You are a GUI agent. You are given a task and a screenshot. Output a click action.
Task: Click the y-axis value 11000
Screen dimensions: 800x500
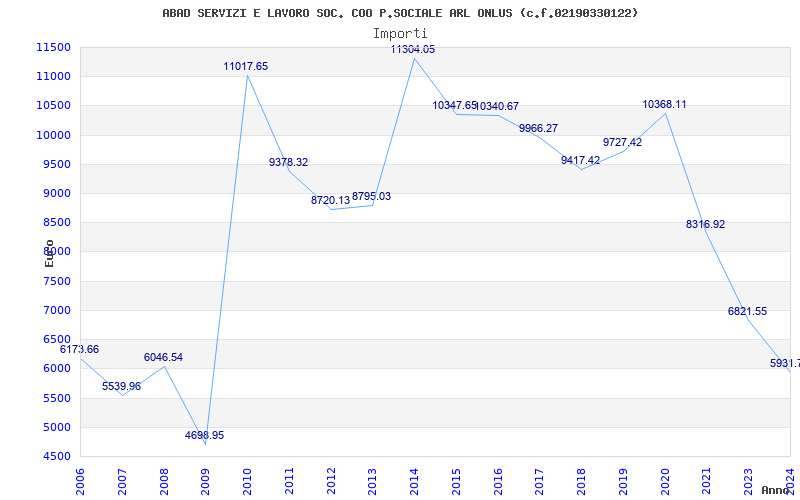tap(53, 77)
